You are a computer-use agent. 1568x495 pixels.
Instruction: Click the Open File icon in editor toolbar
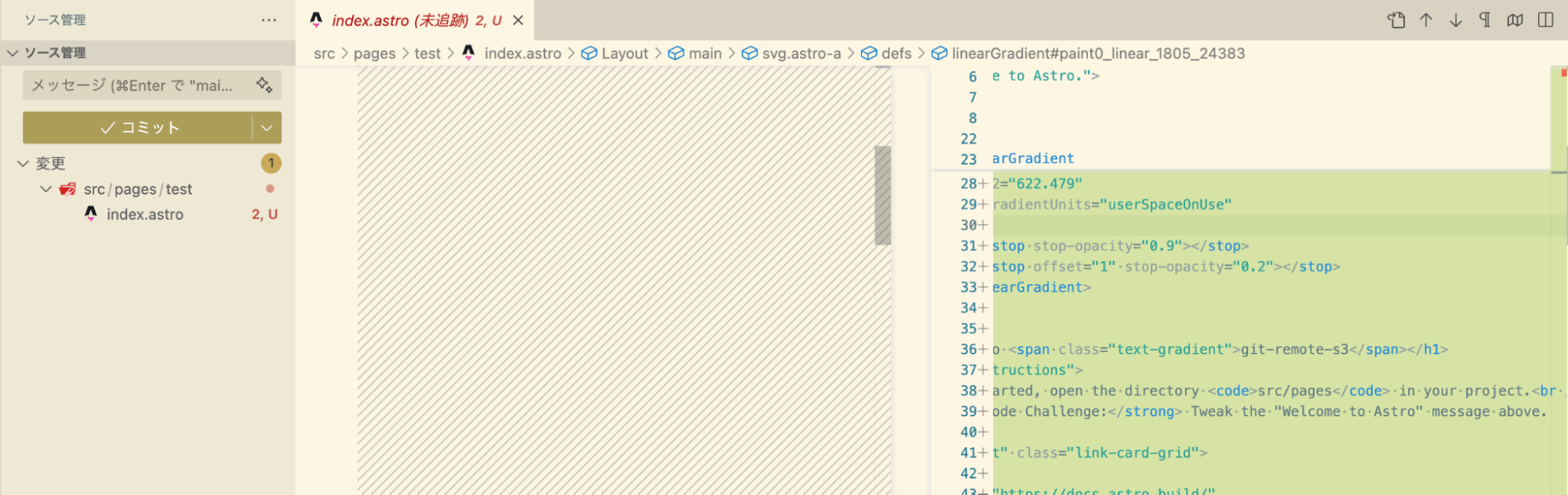pos(1396,20)
